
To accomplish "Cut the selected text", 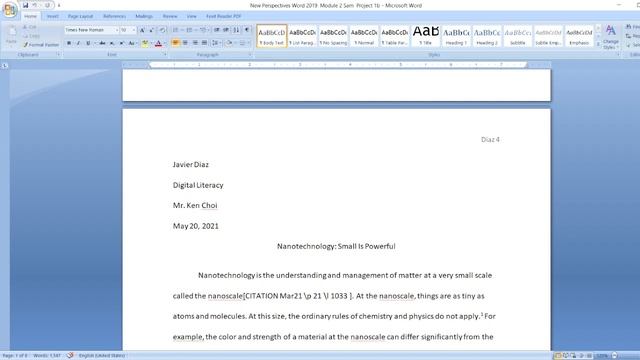I will [x=30, y=27].
